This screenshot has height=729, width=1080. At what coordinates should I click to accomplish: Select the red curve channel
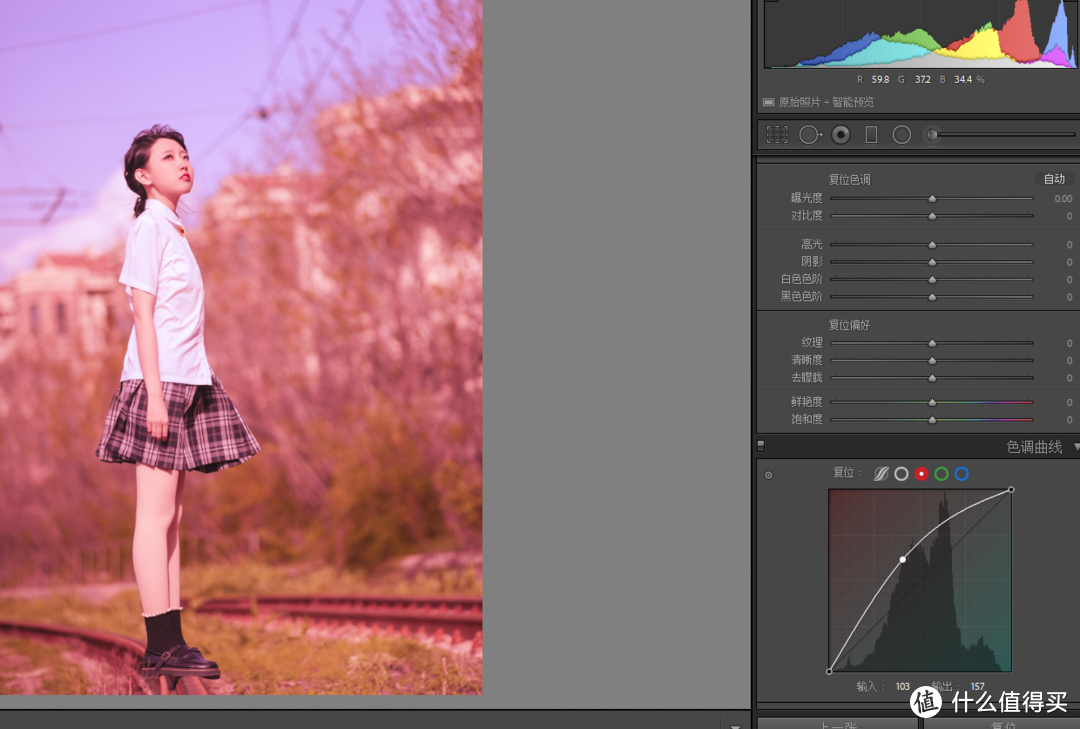(922, 474)
